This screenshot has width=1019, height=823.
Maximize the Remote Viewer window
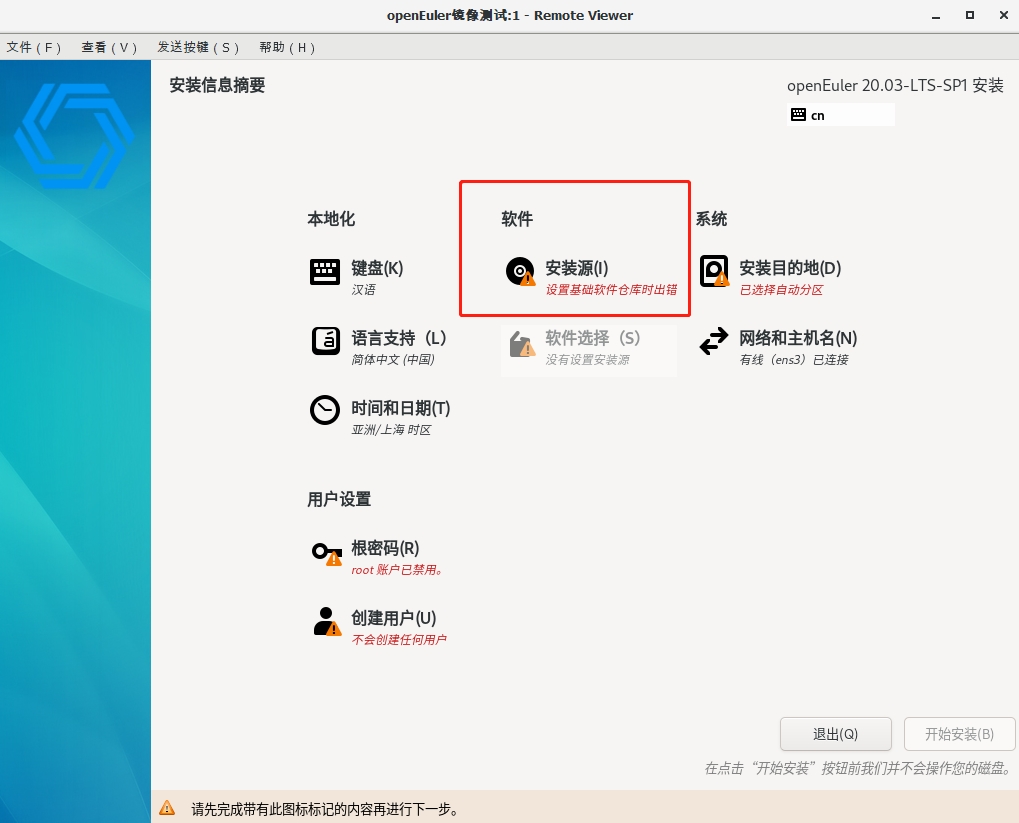[x=969, y=15]
